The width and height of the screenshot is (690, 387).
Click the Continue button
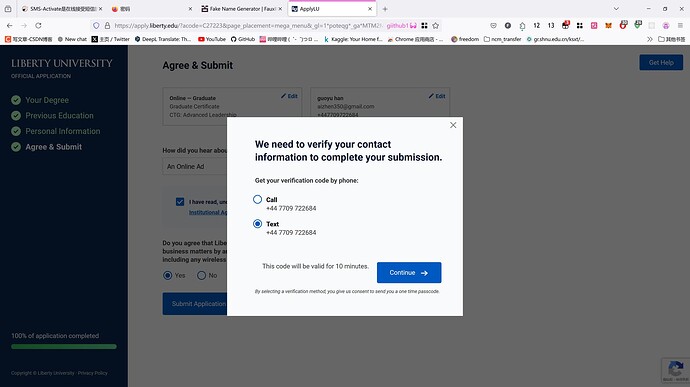pyautogui.click(x=409, y=273)
